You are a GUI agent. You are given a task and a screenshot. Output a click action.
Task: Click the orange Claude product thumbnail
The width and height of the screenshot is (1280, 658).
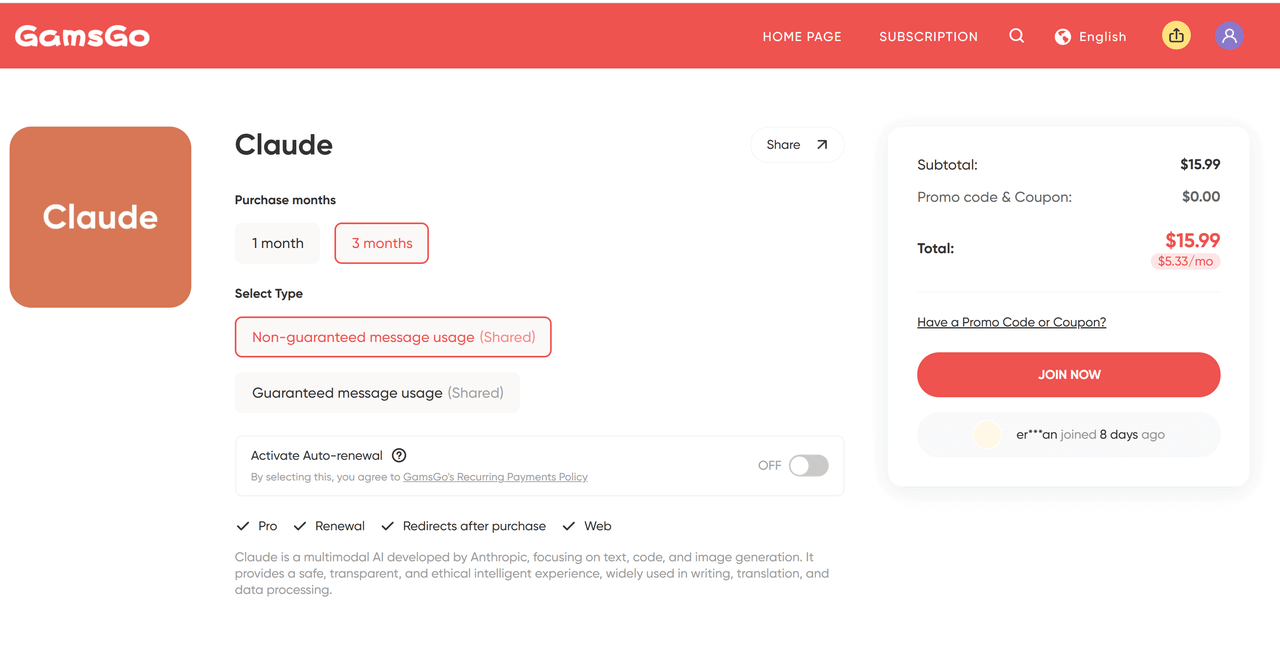click(100, 217)
